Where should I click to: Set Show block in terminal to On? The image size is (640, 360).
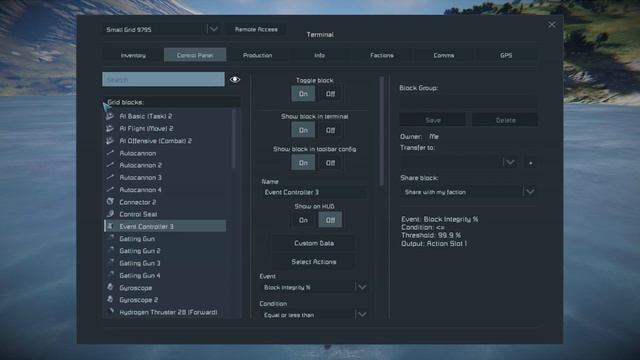tap(303, 130)
